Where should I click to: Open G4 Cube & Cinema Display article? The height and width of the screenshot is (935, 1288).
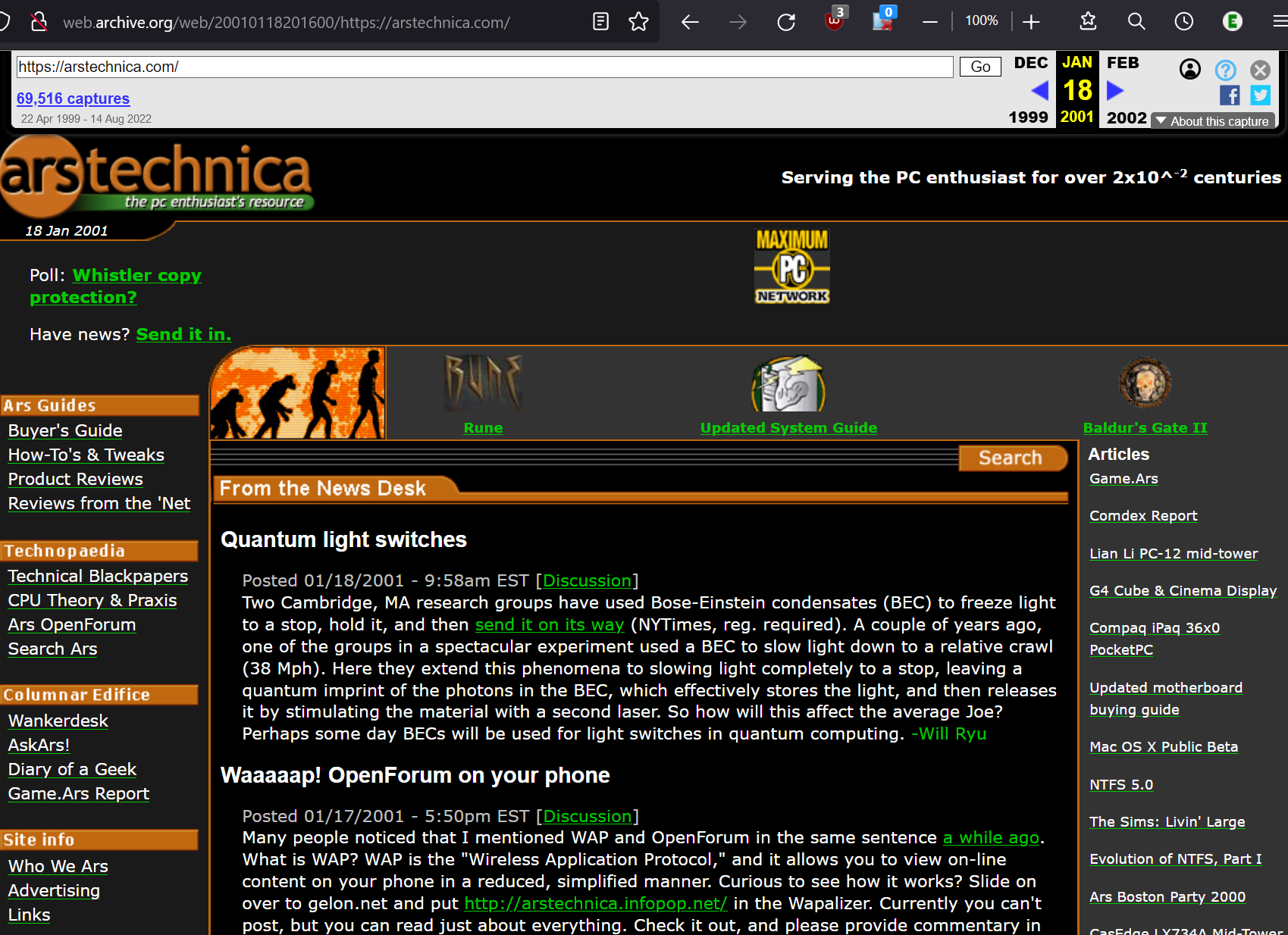coord(1183,590)
